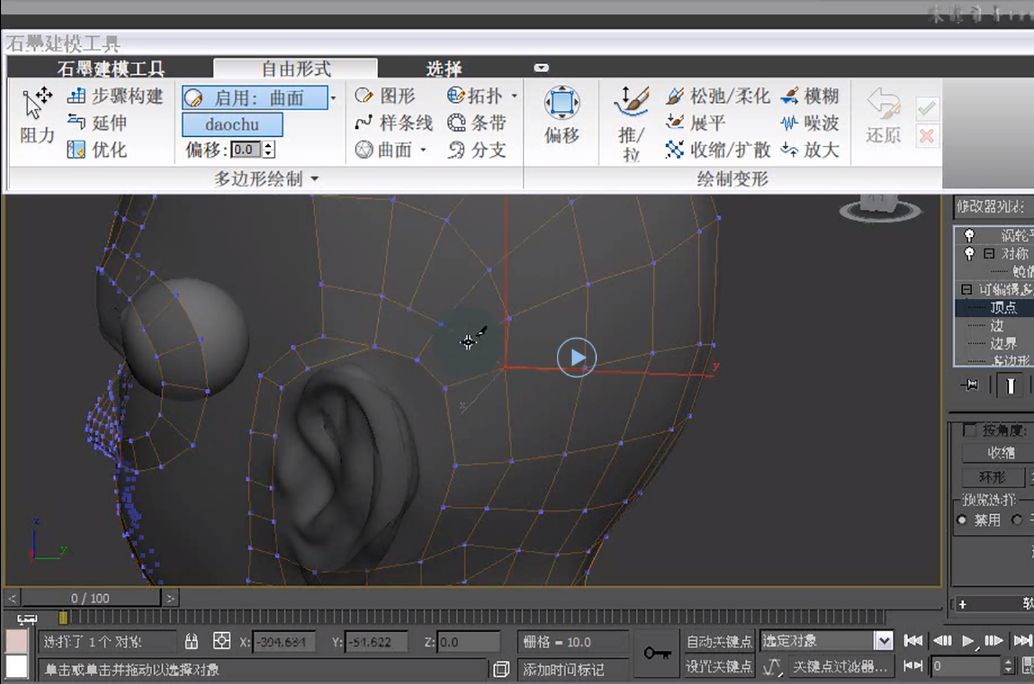Open 关键点过滤器 key filters
Screen dimensions: 1034x684
[839, 666]
